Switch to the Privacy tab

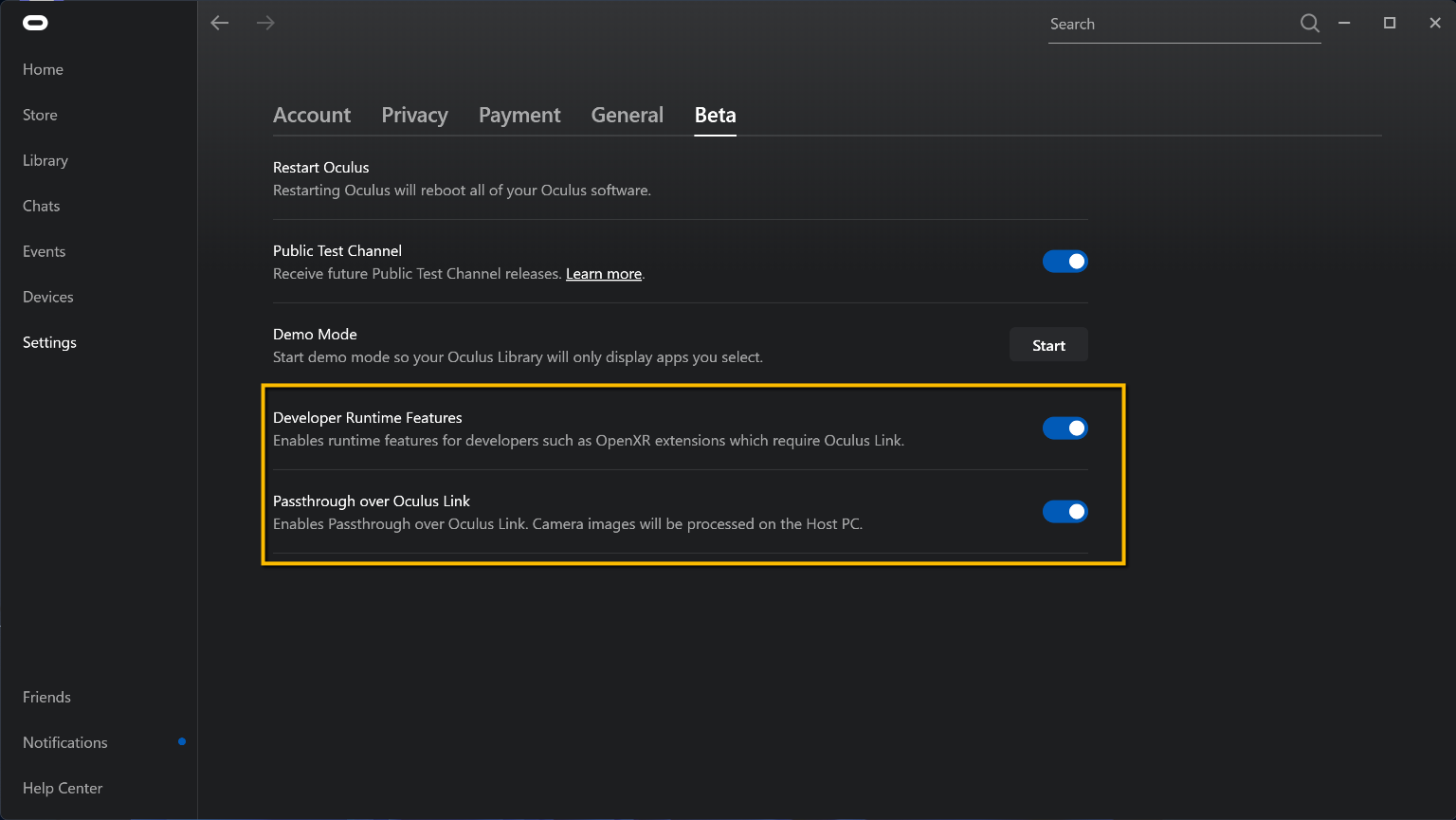pos(414,115)
